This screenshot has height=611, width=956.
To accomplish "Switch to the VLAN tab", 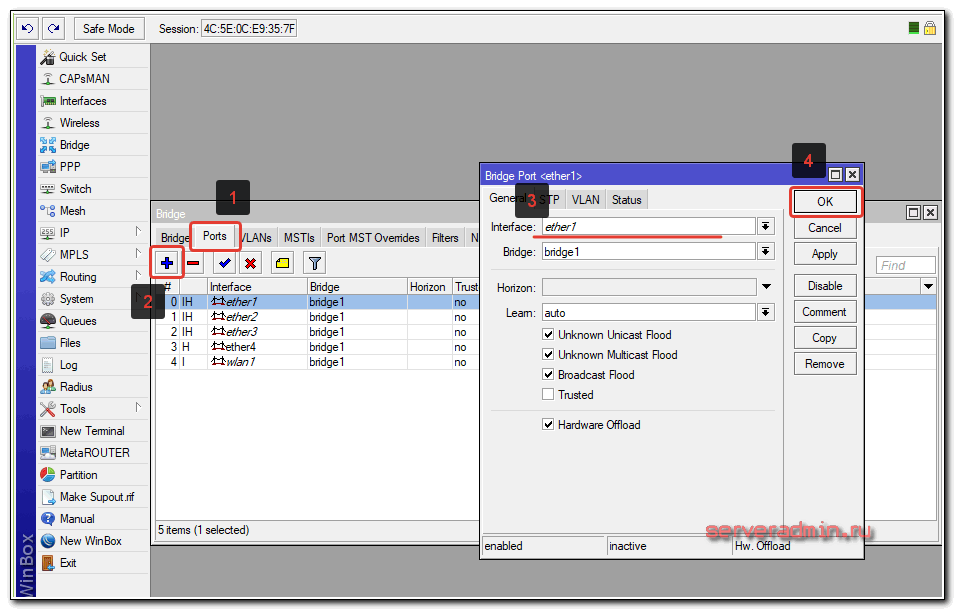I will [x=586, y=200].
